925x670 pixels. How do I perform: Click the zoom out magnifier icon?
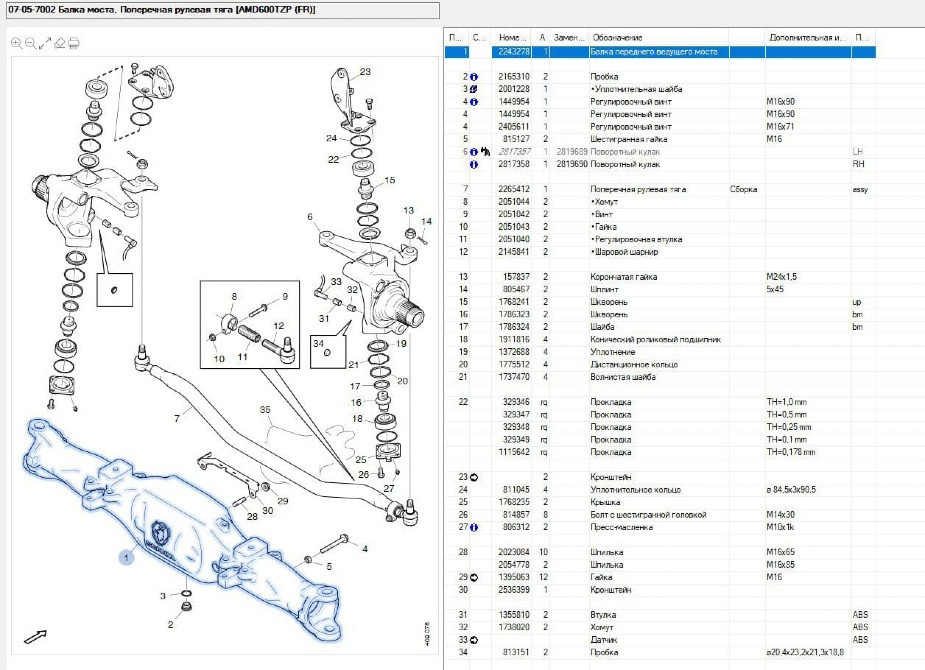click(x=31, y=43)
